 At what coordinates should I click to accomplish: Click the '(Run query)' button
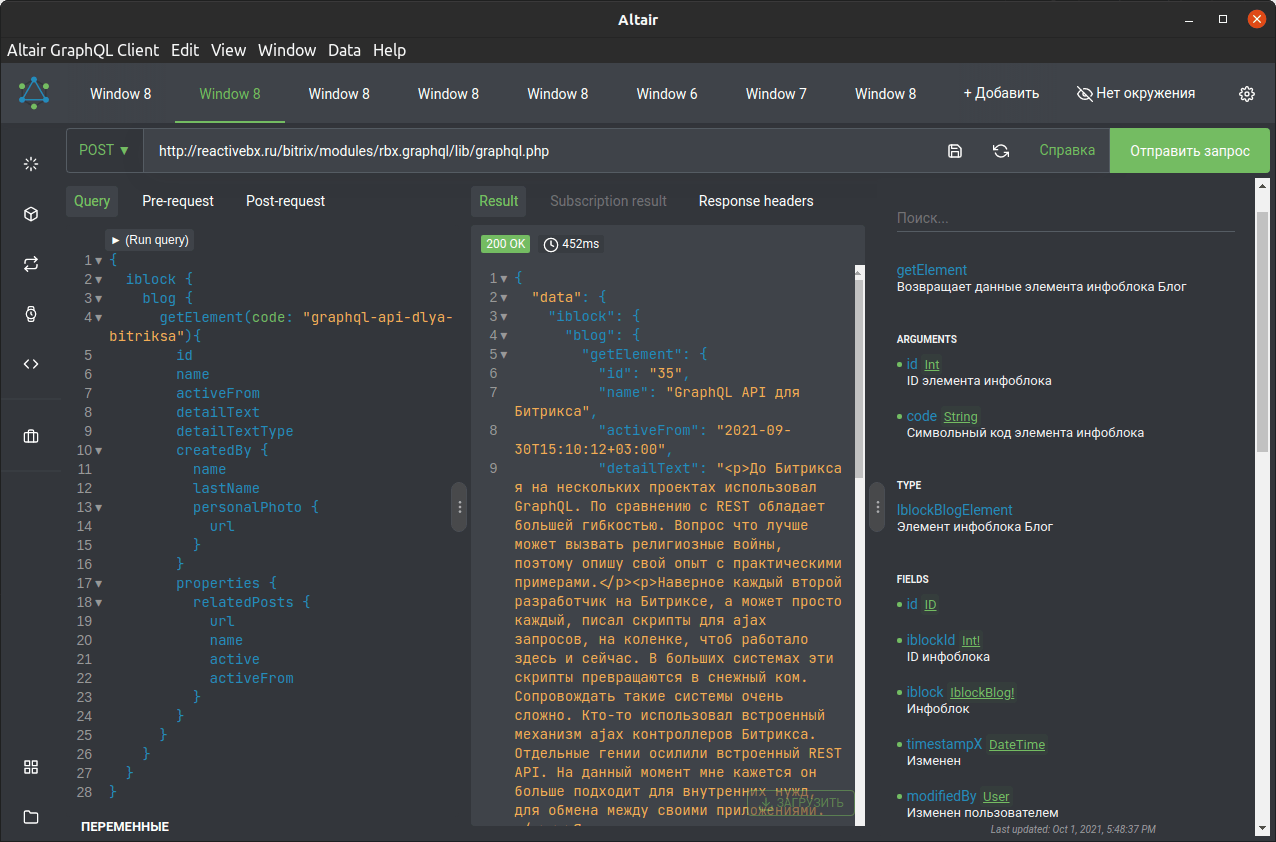point(150,240)
